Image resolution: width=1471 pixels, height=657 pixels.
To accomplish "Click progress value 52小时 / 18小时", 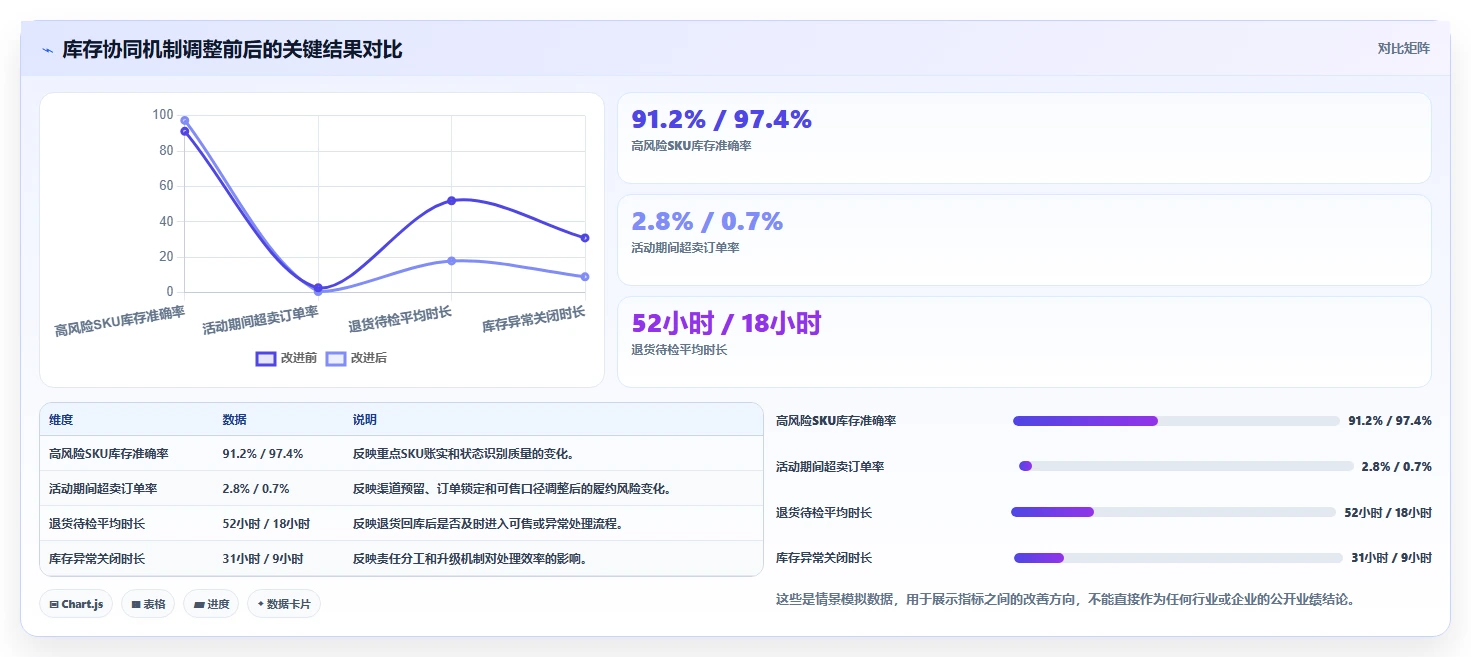I will click(1388, 512).
